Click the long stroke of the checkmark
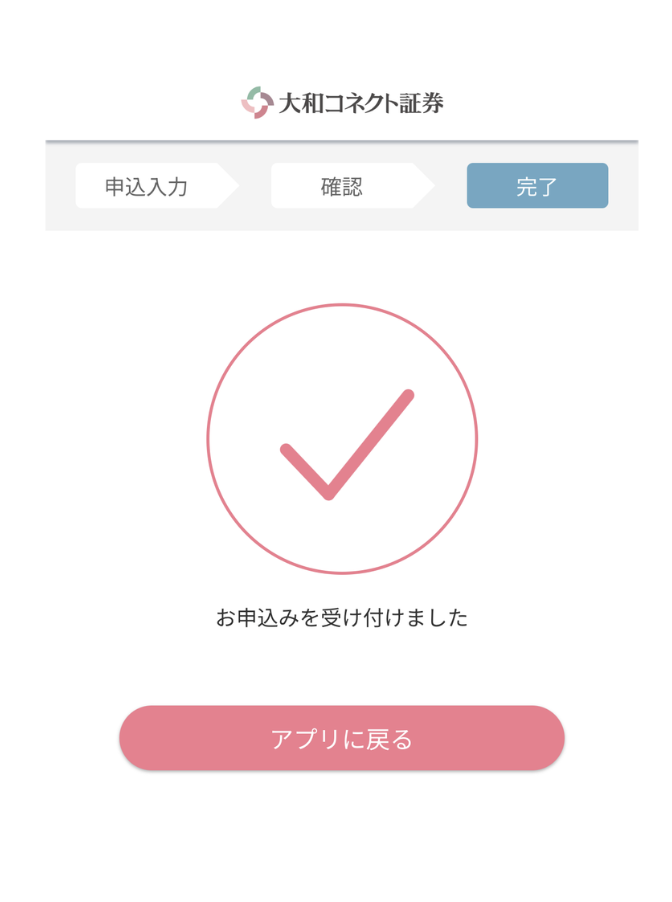672x902 pixels. 371,441
